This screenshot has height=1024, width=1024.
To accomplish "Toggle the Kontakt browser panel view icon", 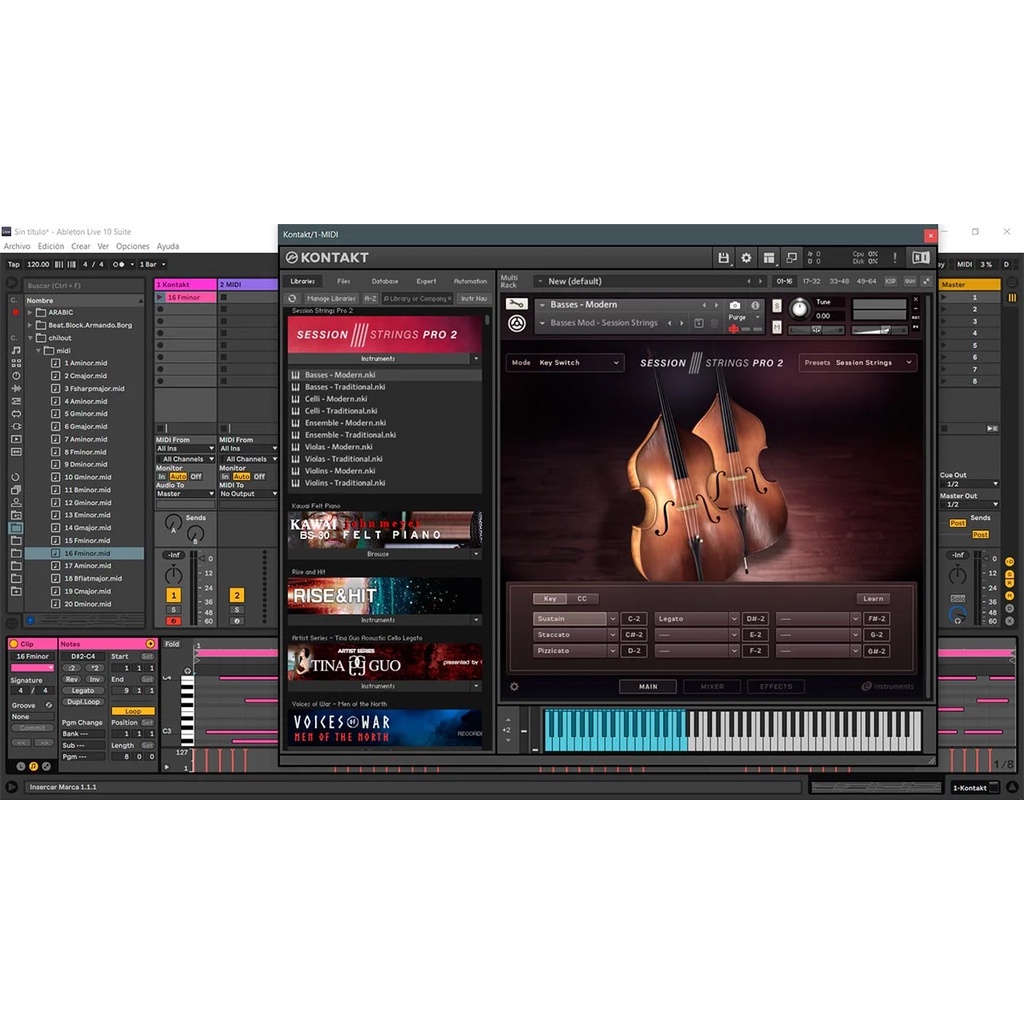I will (x=769, y=257).
